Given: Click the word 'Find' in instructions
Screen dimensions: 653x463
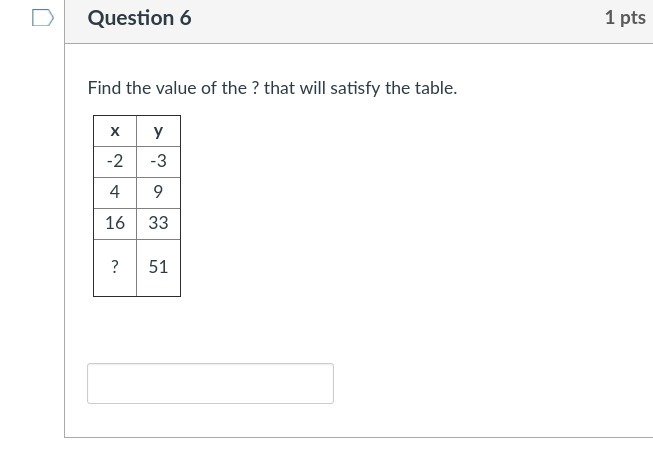Looking at the screenshot, I should [104, 88].
